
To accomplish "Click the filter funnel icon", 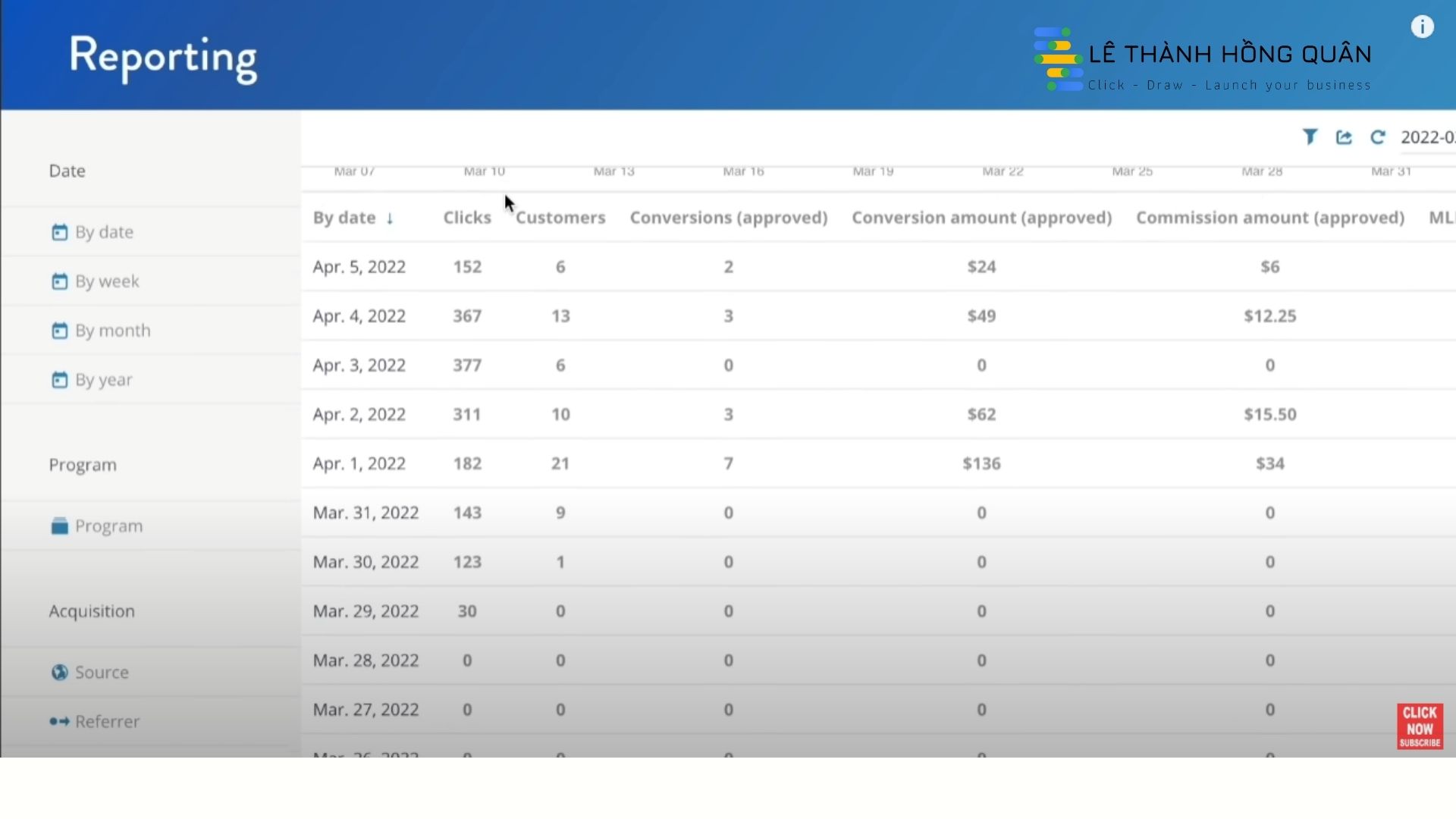I will [x=1310, y=137].
